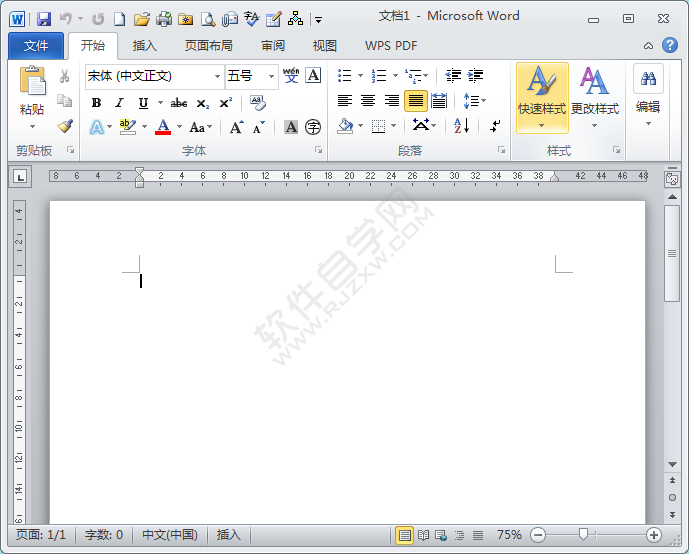Click the Save icon in quick access toolbar
The height and width of the screenshot is (554, 689).
click(x=44, y=19)
